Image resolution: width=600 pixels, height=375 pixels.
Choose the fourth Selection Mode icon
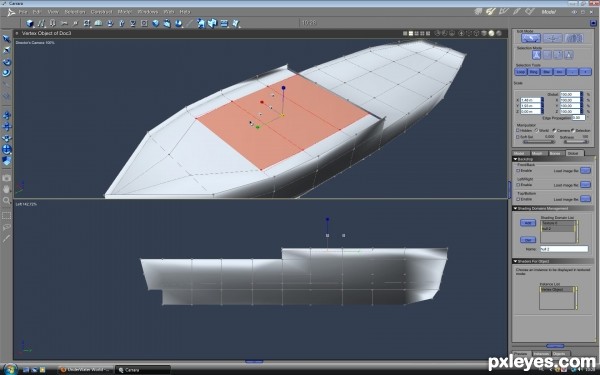pos(569,55)
